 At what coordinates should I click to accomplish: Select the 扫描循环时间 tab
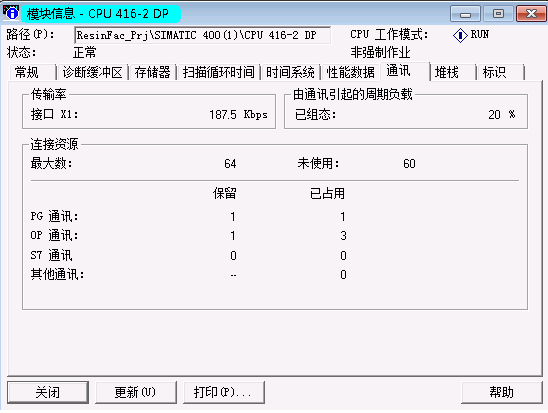219,72
